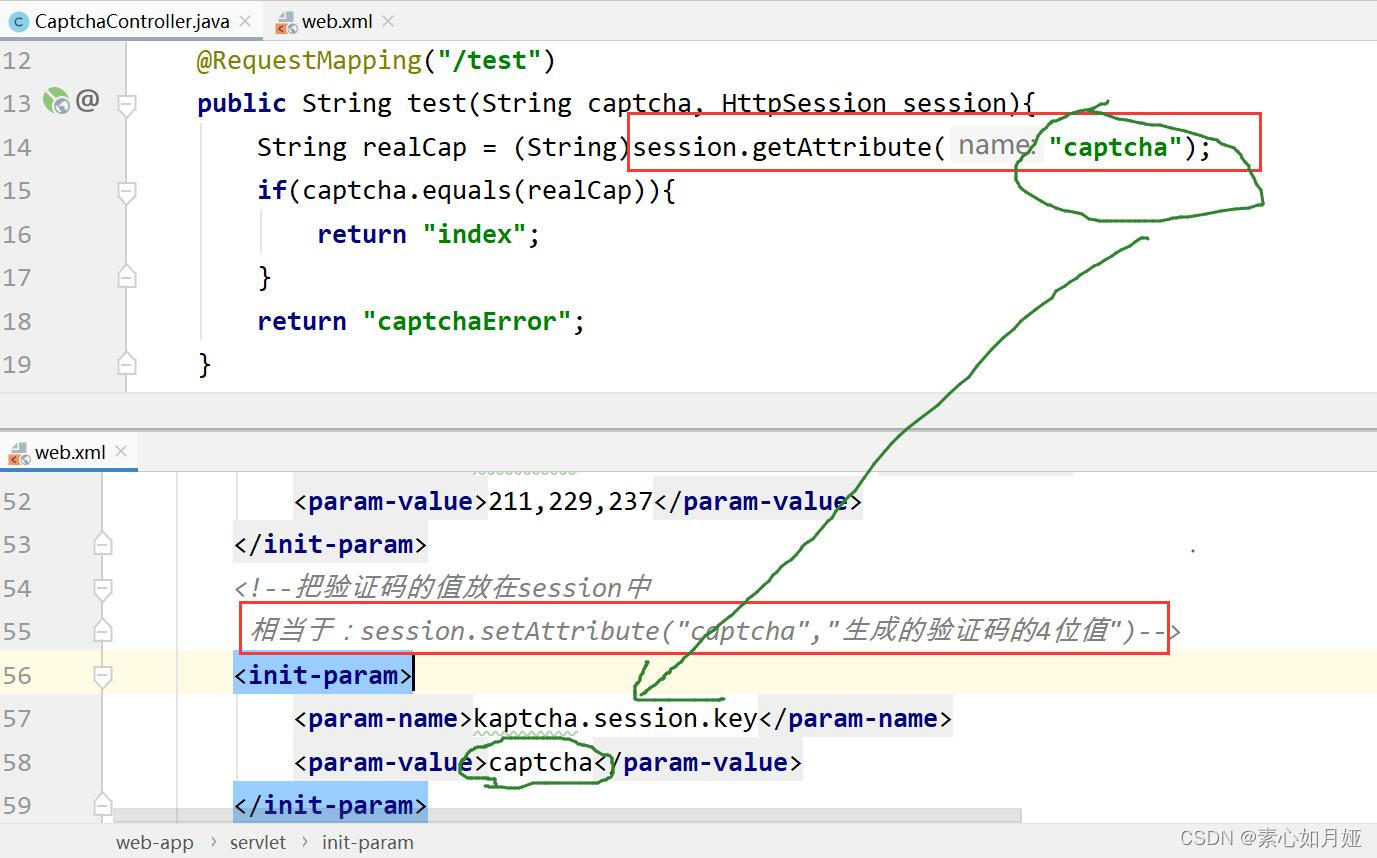This screenshot has width=1377, height=858.
Task: Click line number 58 in web.xml editor
Action: [17, 762]
